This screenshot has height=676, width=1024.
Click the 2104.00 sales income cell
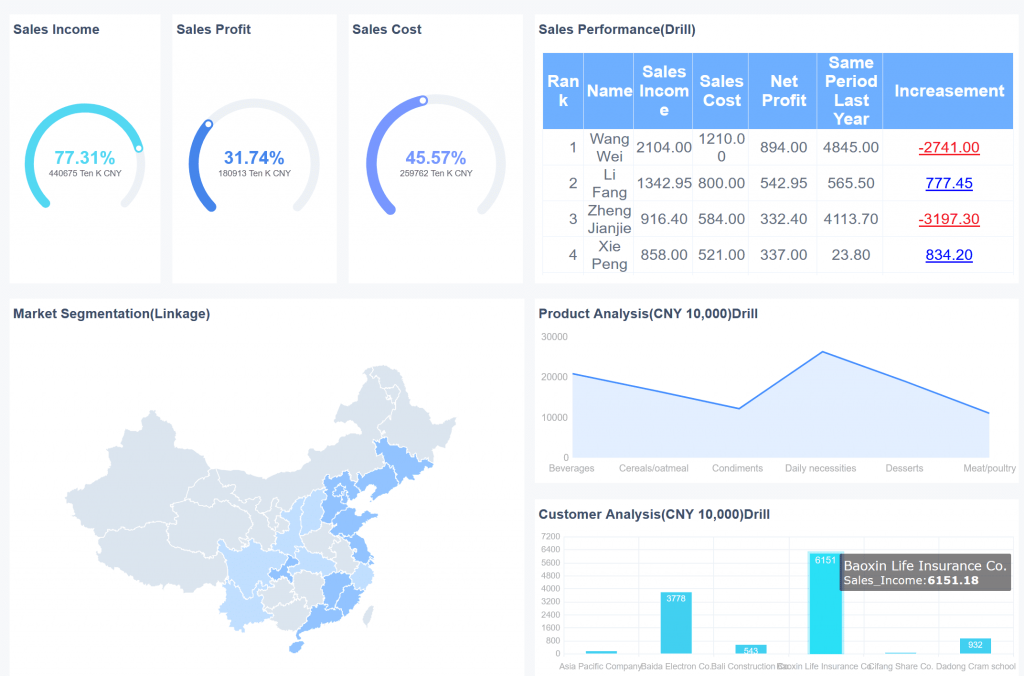(664, 147)
